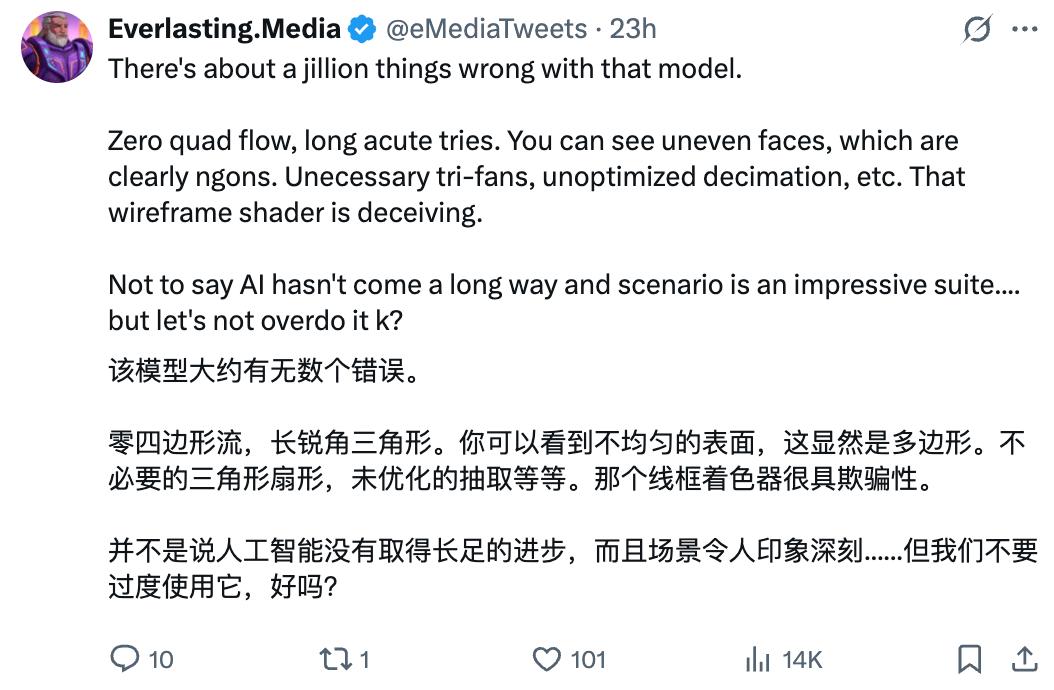Open the three-dot more options menu
Screen dimensions: 1054x690
(1024, 29)
